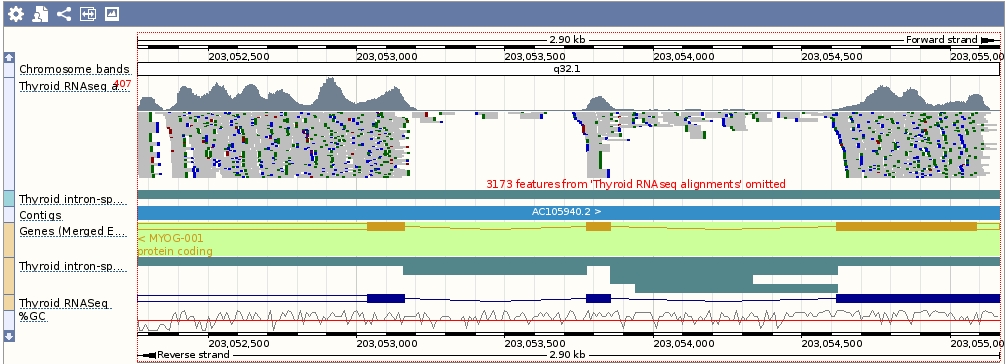The width and height of the screenshot is (1005, 364).
Task: Click the %GC track label
Action: click(33, 317)
